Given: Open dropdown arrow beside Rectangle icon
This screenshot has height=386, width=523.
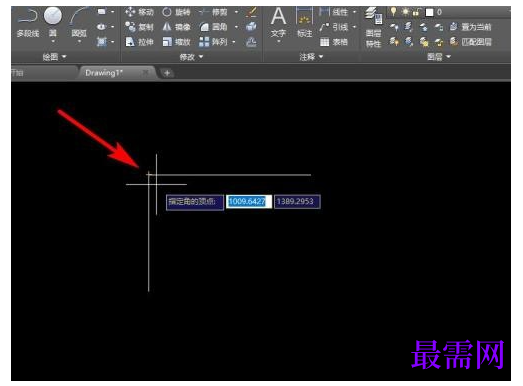Looking at the screenshot, I should click(x=112, y=12).
